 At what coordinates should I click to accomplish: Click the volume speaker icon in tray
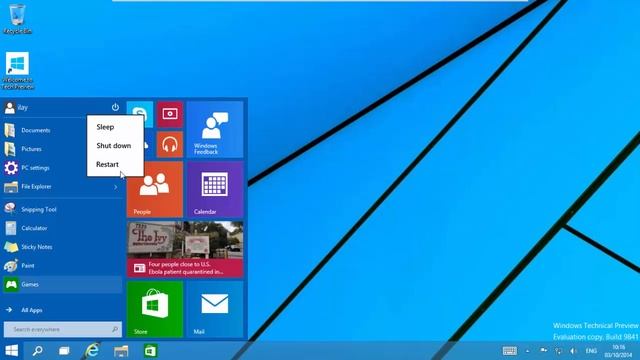(573, 351)
